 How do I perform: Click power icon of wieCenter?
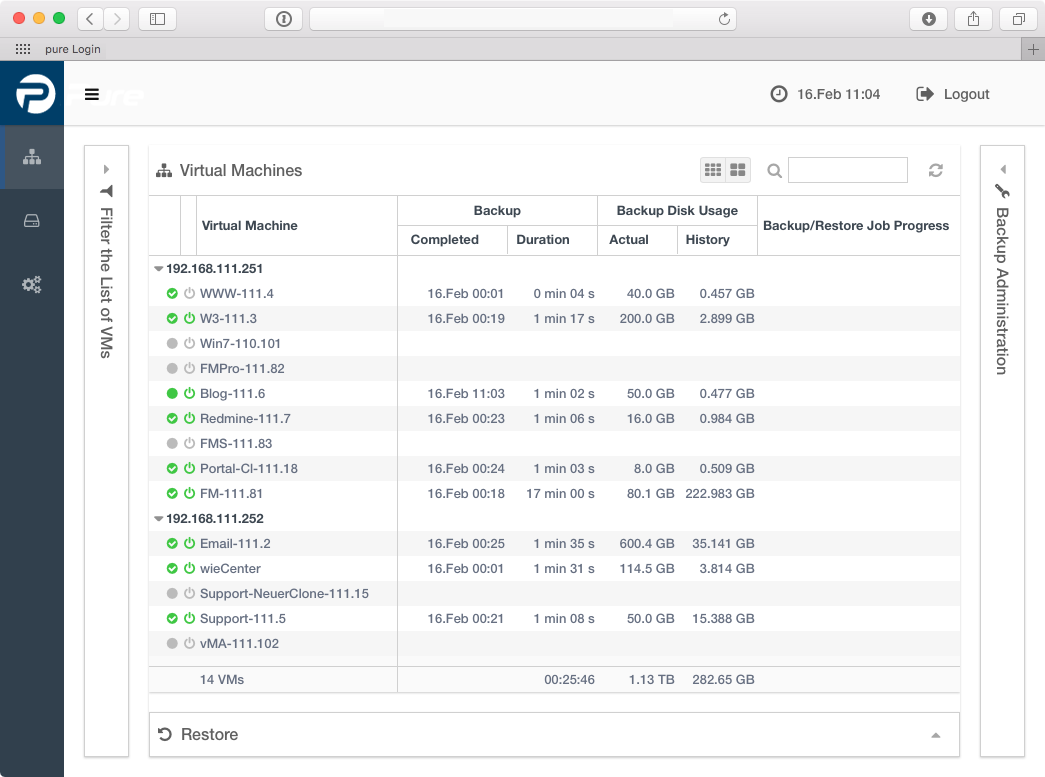(189, 568)
